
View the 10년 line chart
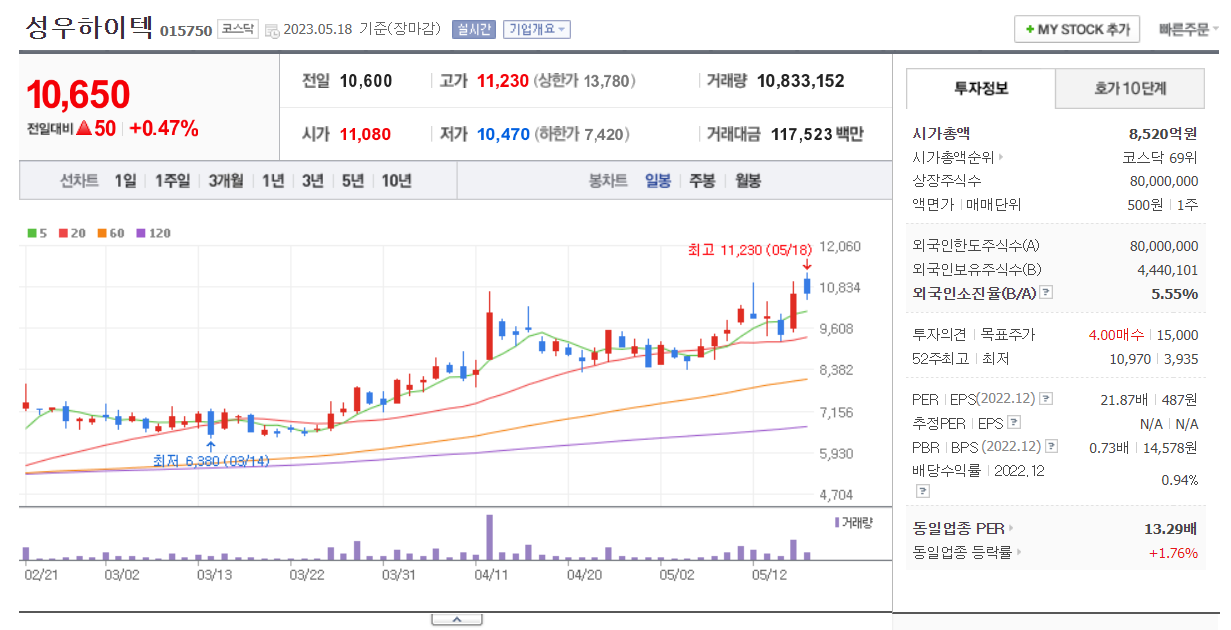pyautogui.click(x=396, y=181)
